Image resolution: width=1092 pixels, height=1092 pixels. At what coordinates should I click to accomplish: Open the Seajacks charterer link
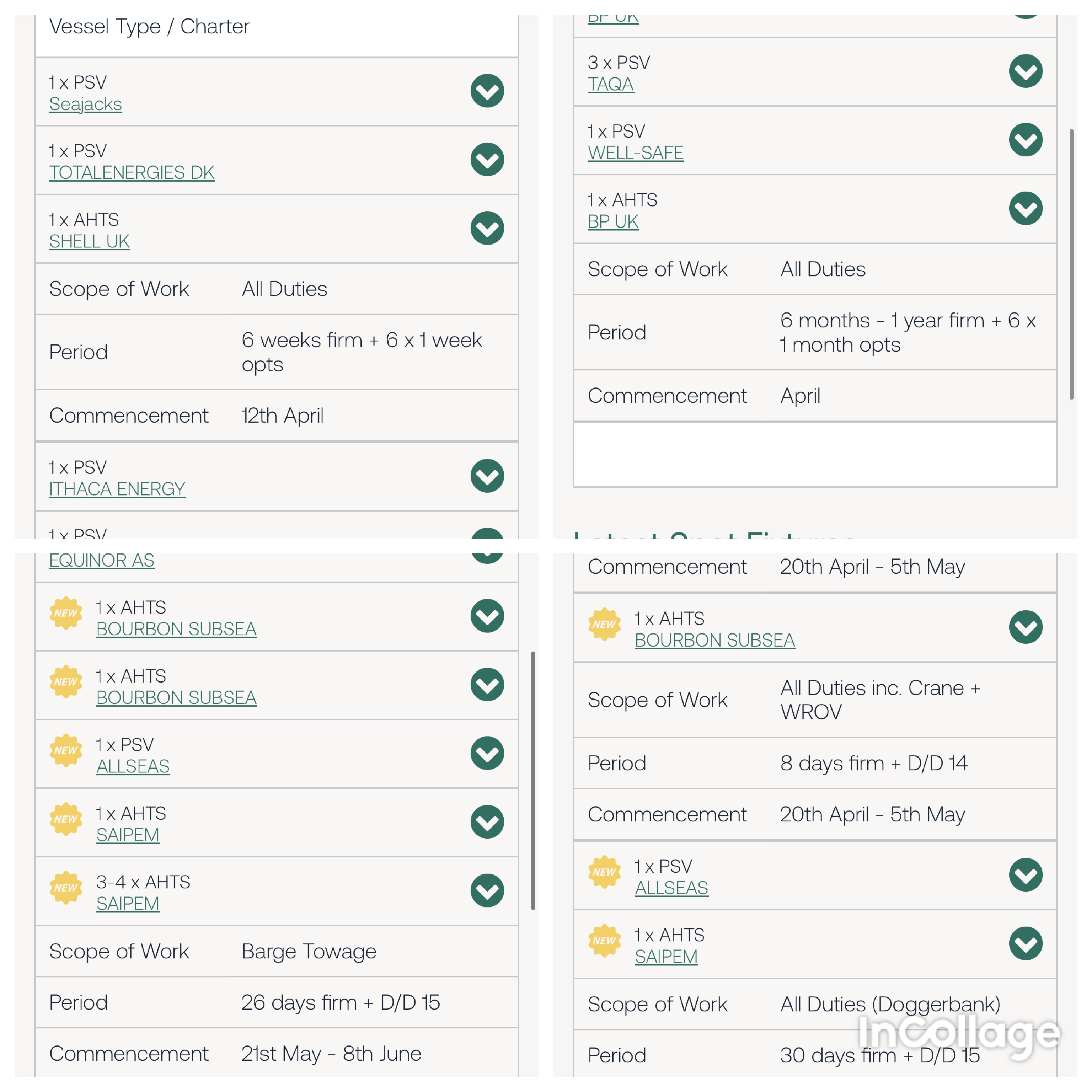point(85,105)
